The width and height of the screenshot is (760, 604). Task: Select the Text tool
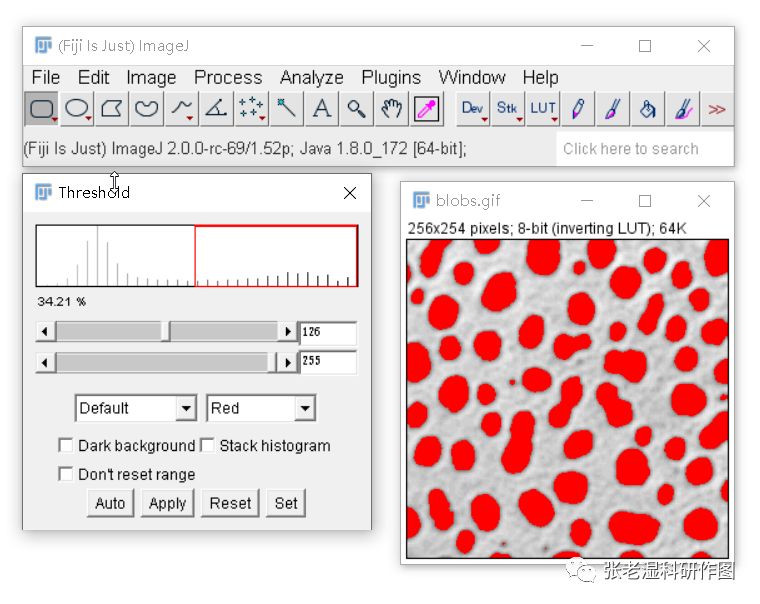point(321,109)
